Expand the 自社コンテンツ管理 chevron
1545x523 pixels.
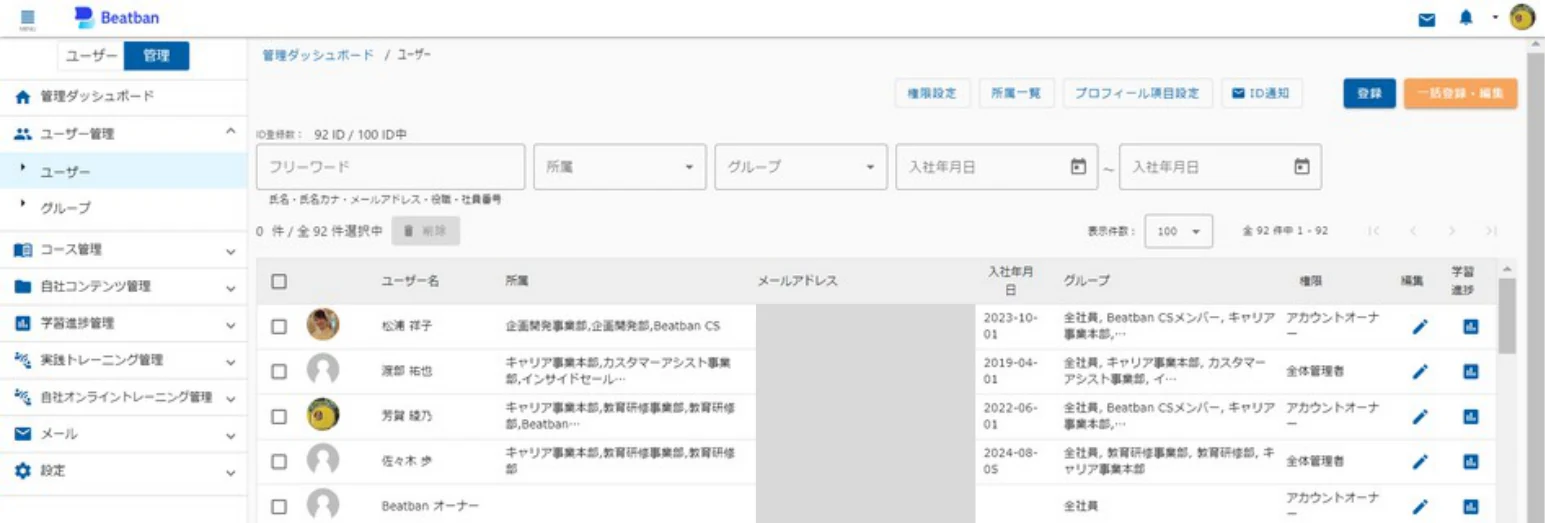click(231, 288)
